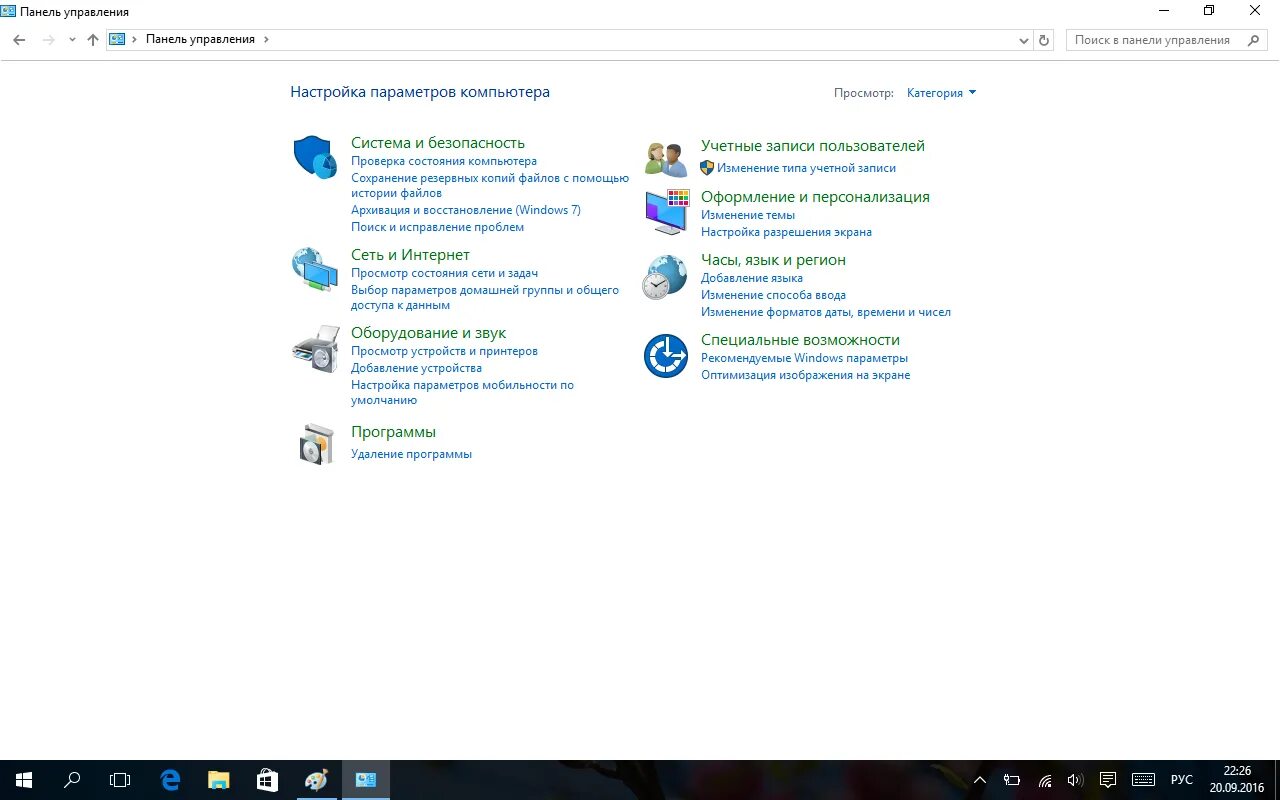Viewport: 1280px width, 800px height.
Task: Click Рекомендуемые Windows параметры link
Action: click(x=804, y=358)
